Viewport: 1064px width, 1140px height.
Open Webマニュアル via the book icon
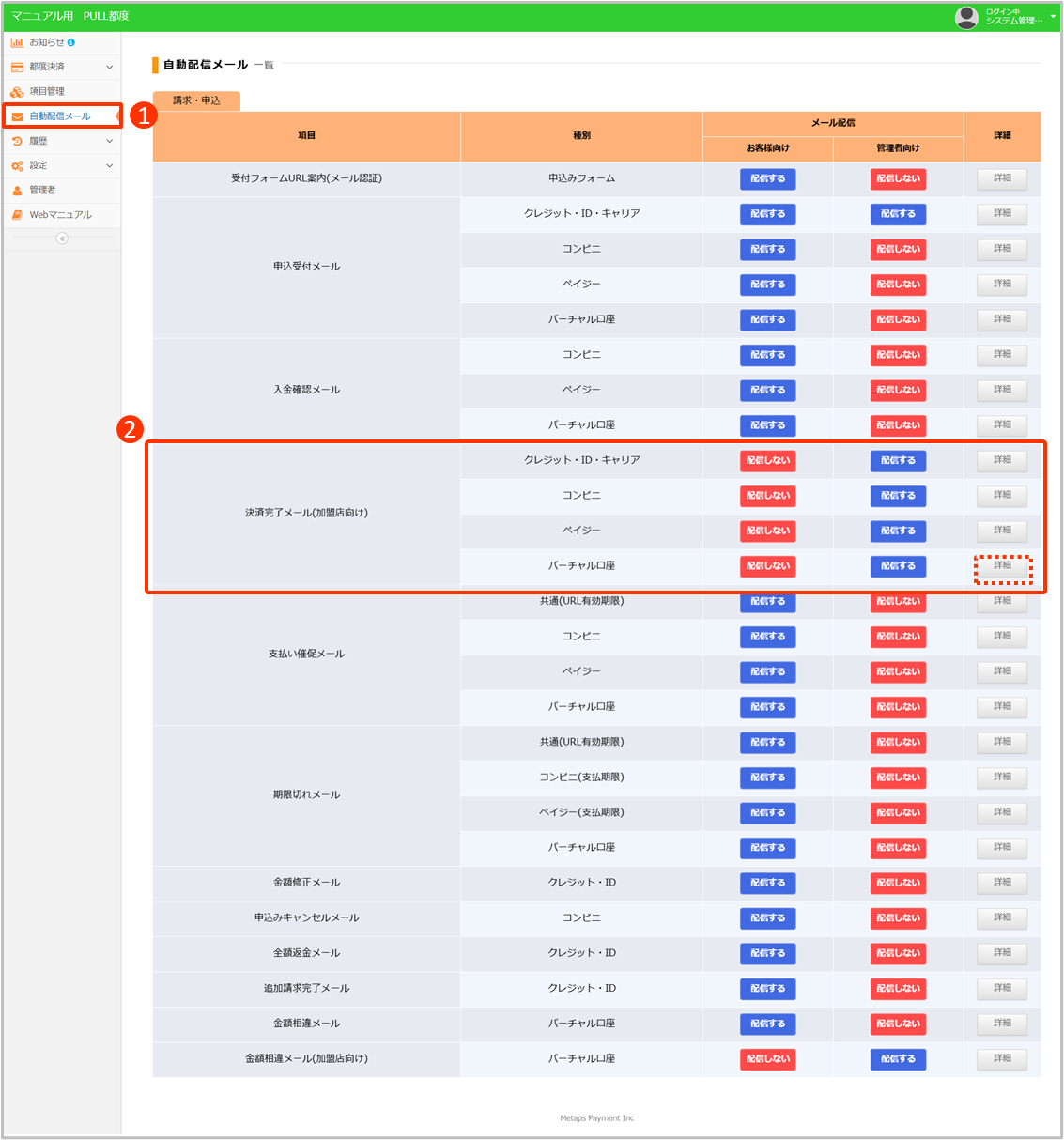tap(15, 214)
